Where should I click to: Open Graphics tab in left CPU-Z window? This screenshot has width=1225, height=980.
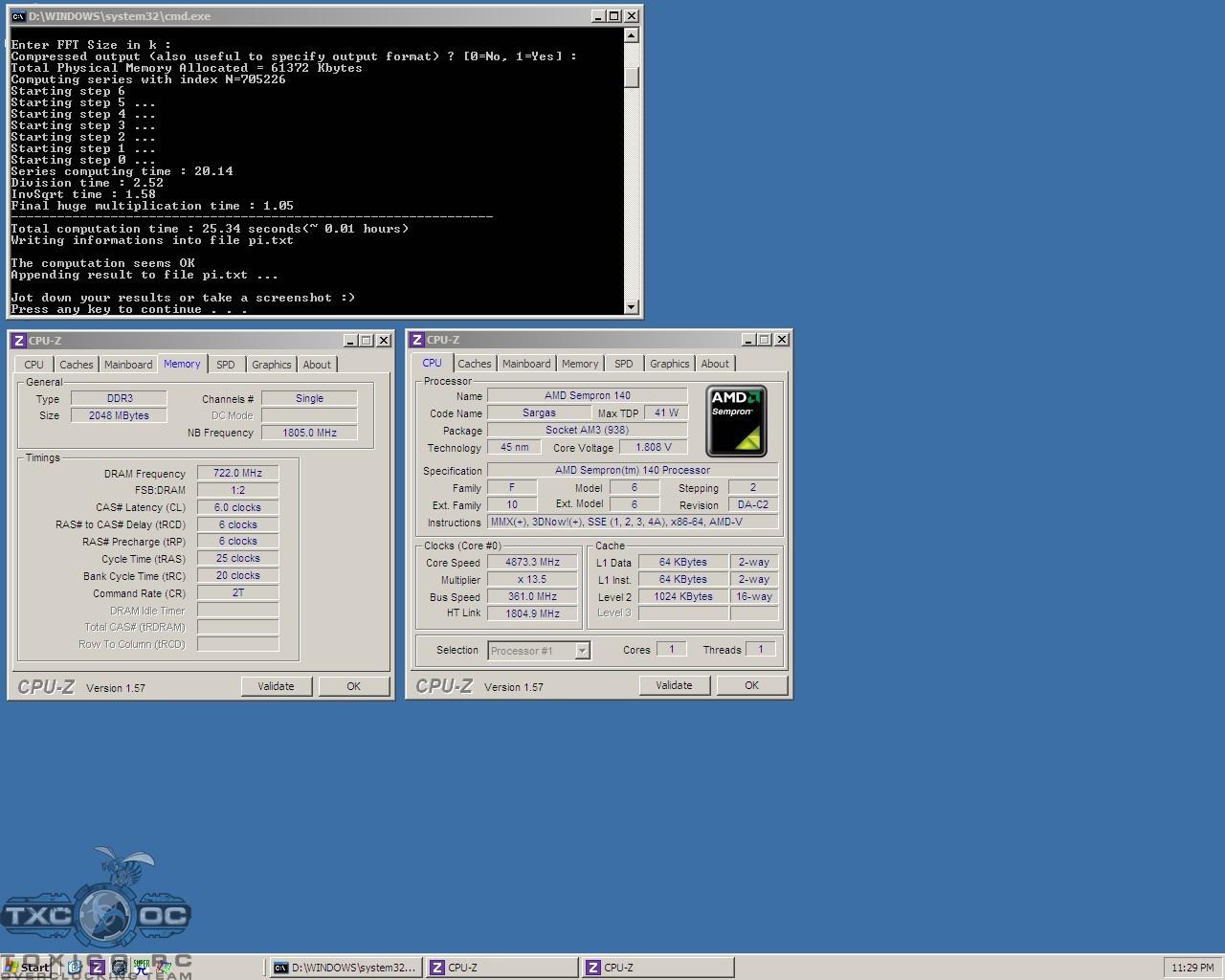272,365
